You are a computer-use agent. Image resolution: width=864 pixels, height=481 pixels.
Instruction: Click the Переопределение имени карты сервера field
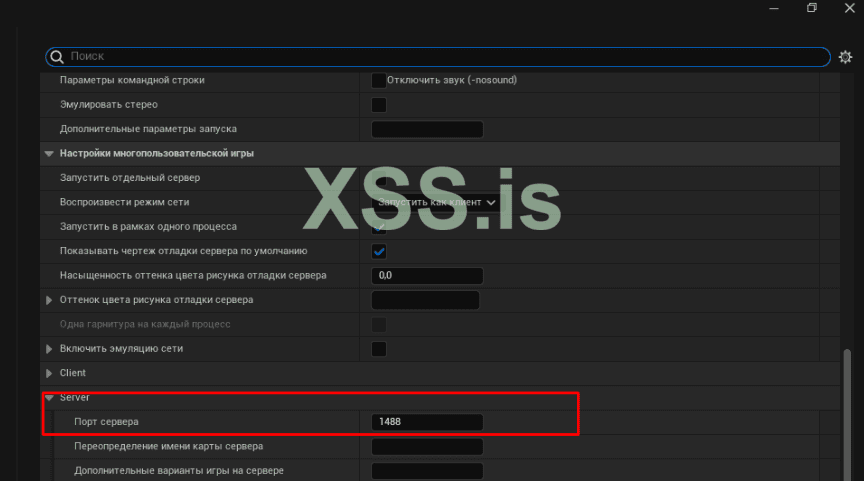(x=427, y=446)
